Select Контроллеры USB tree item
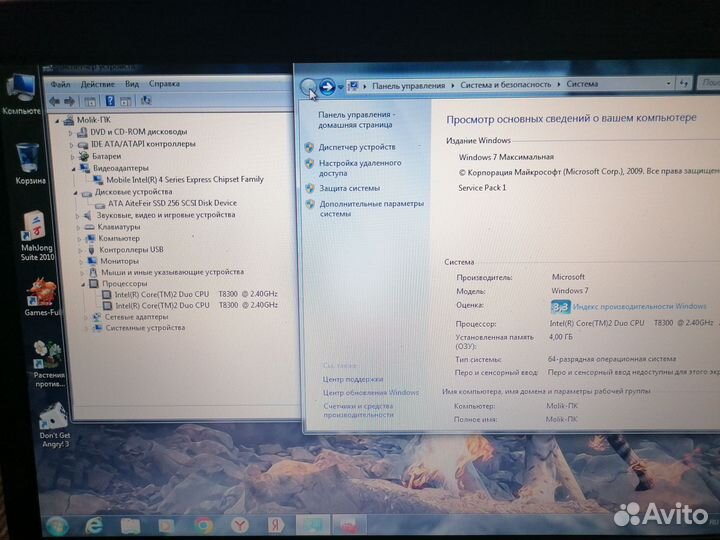 [x=131, y=250]
